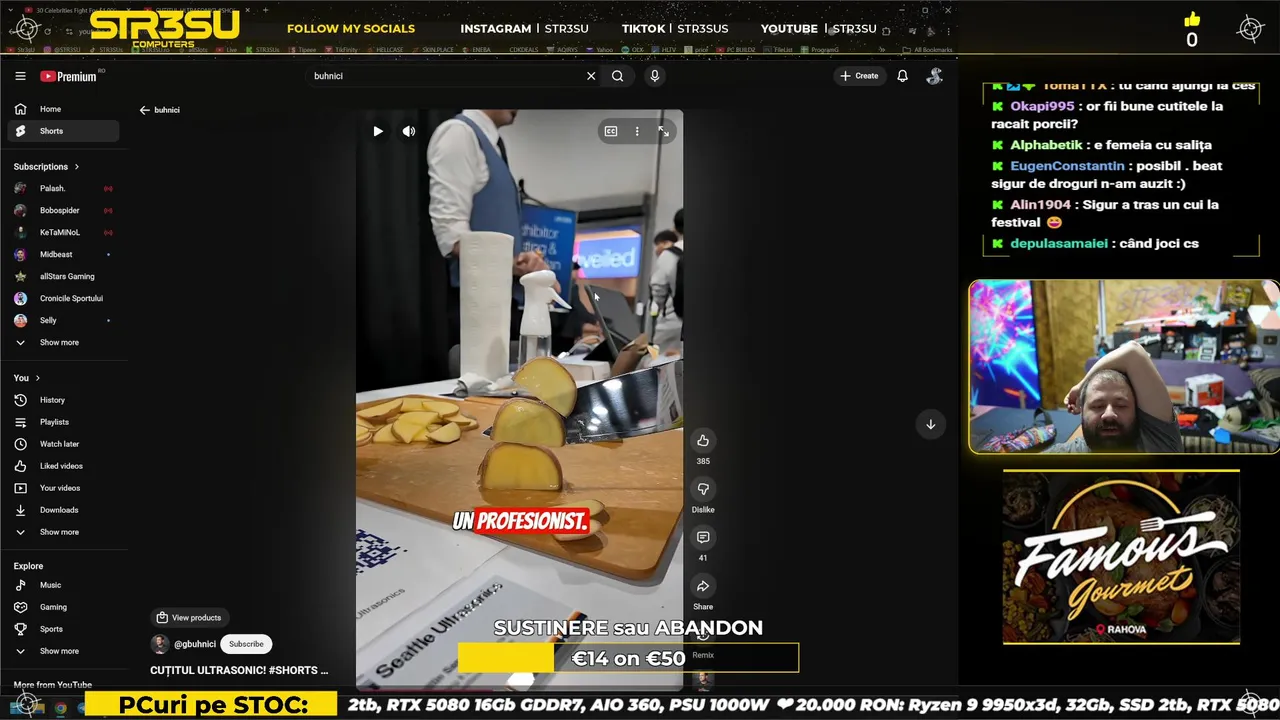The width and height of the screenshot is (1280, 720).
Task: Click the yellow €14 on €50 progress bar
Action: point(628,658)
